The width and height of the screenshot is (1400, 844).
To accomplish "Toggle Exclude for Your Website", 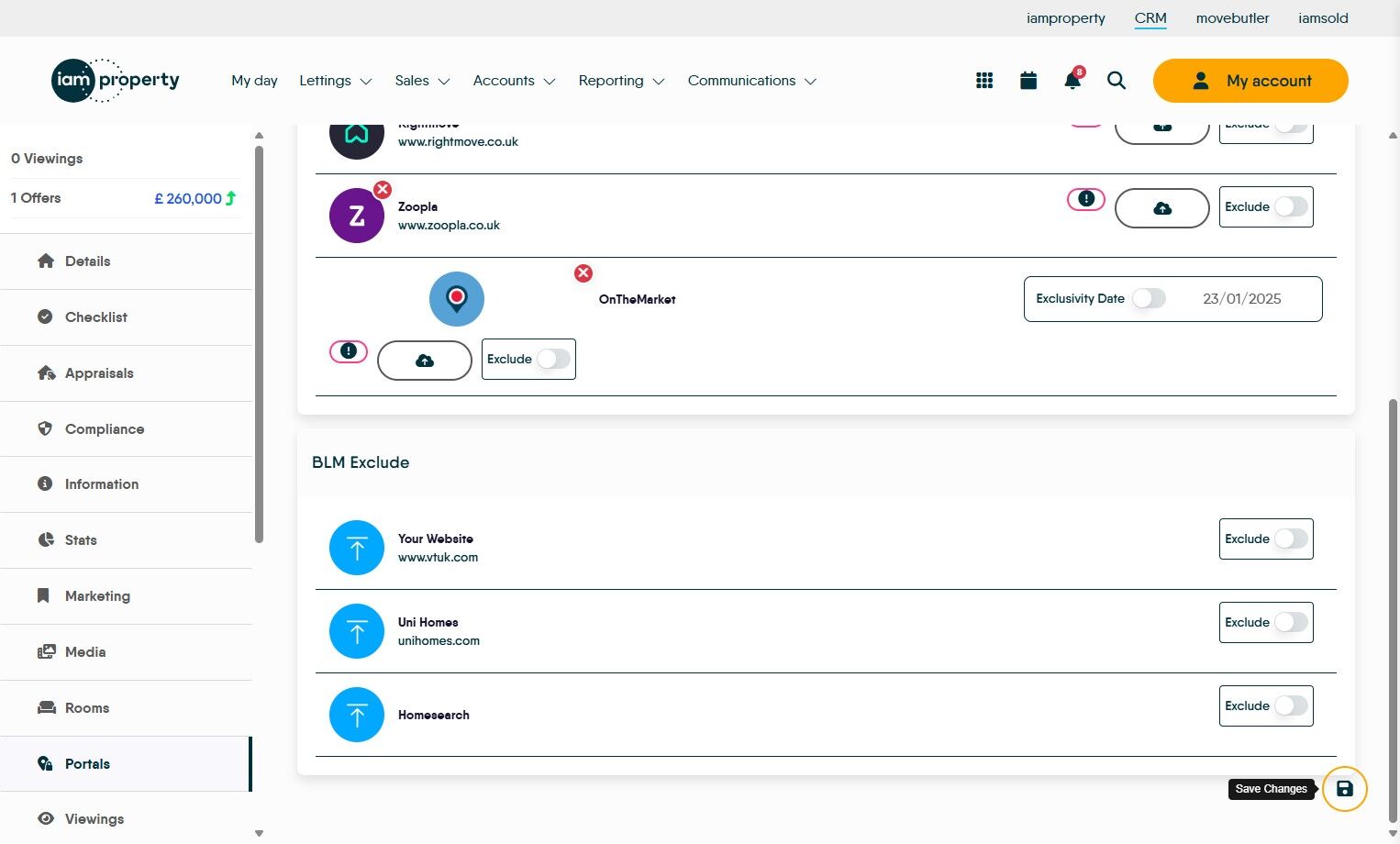I will click(1291, 539).
